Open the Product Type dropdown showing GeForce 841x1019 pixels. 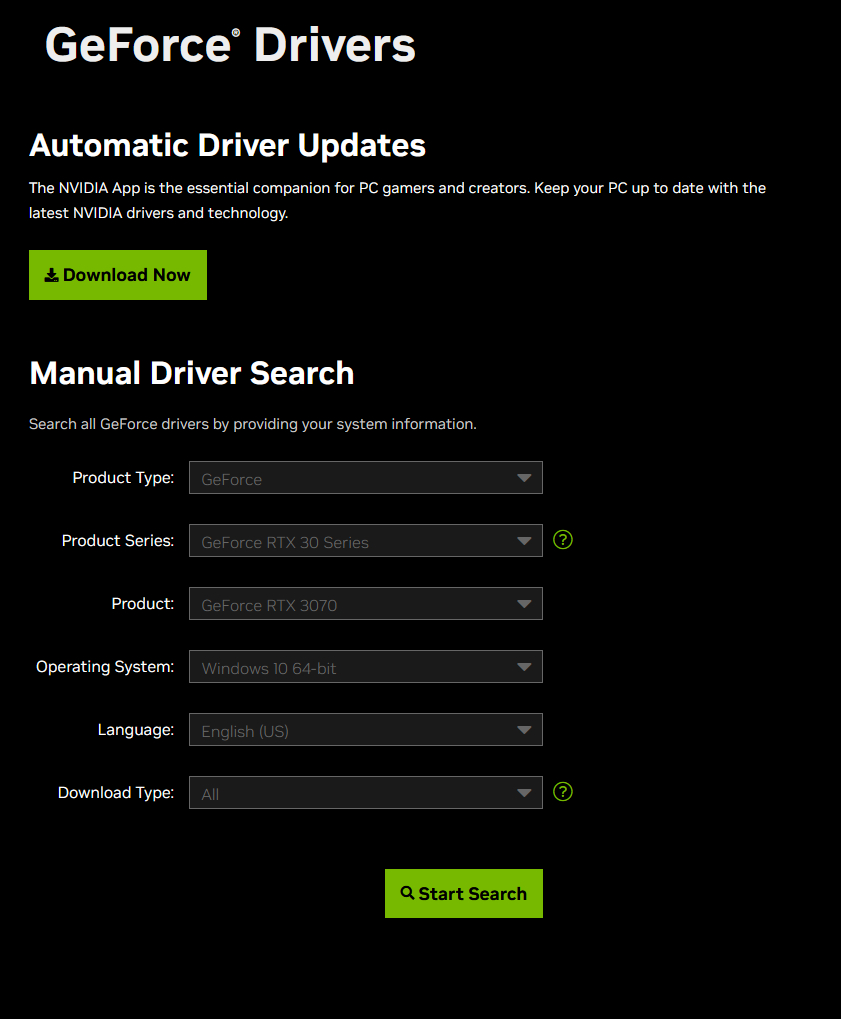(365, 478)
